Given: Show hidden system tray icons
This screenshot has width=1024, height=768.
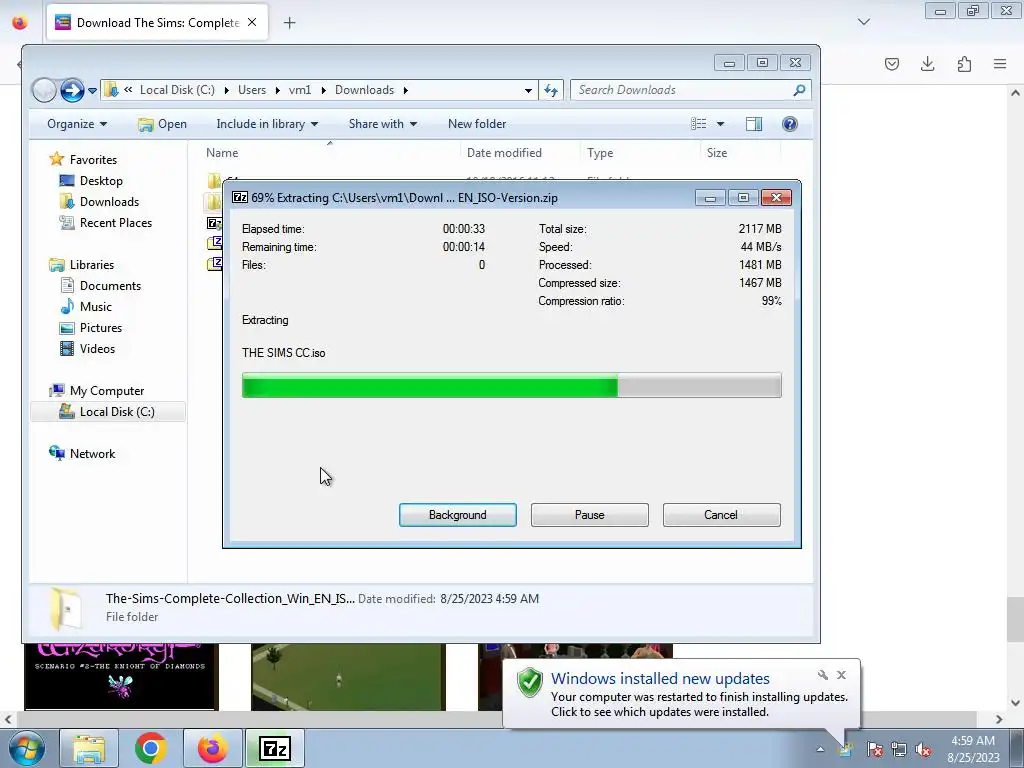Looking at the screenshot, I should (x=820, y=749).
